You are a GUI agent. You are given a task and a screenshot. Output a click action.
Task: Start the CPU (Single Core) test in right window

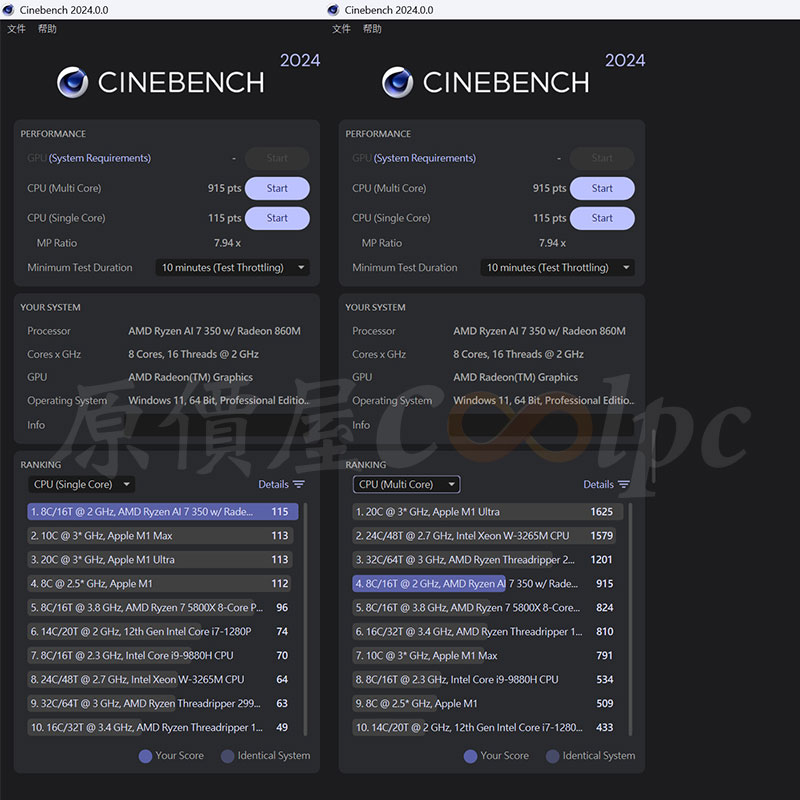click(x=602, y=218)
